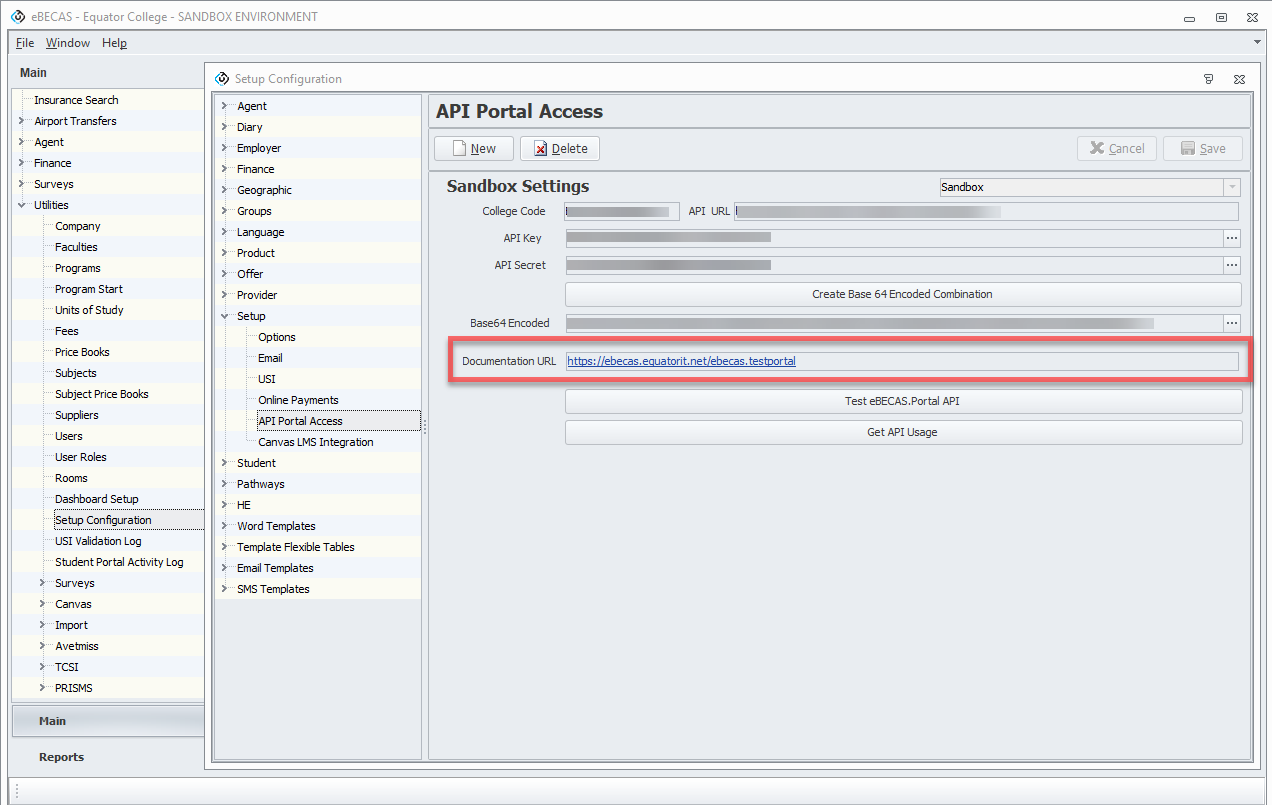Screen dimensions: 1272x805
Task: Switch to the Reports navigation section
Action: [62, 757]
